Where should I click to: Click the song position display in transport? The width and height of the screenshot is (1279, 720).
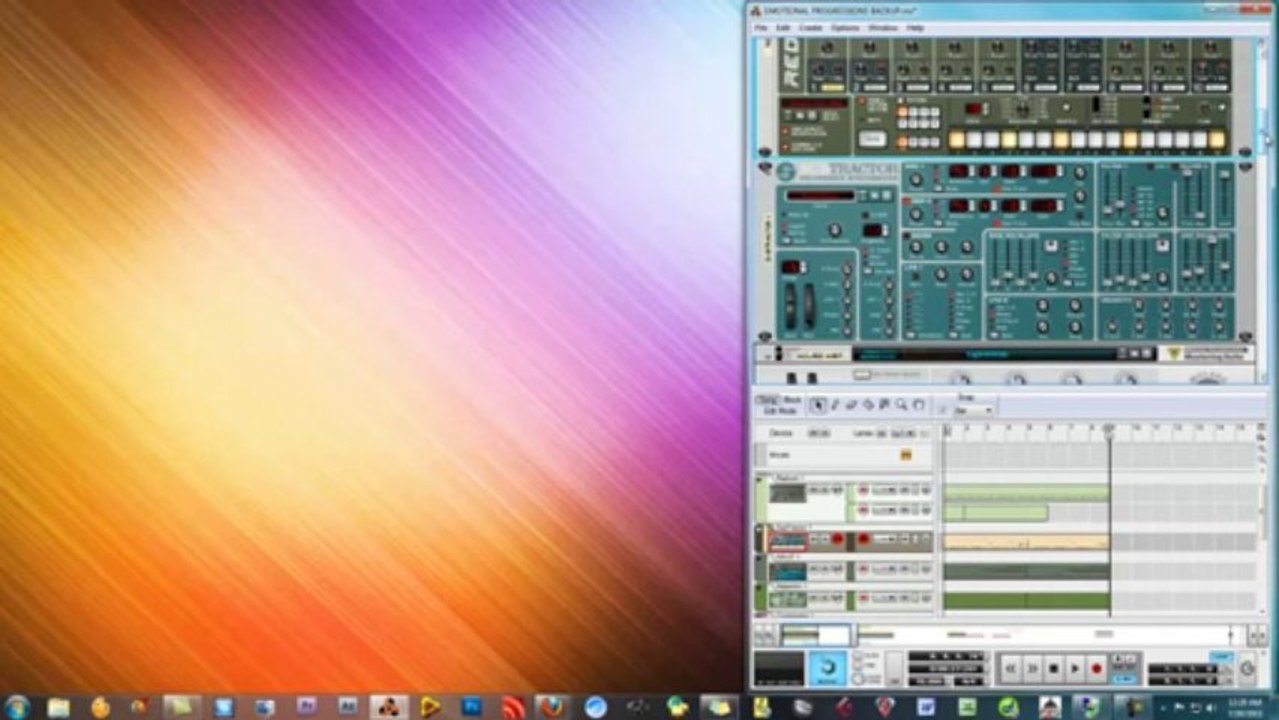(x=946, y=656)
